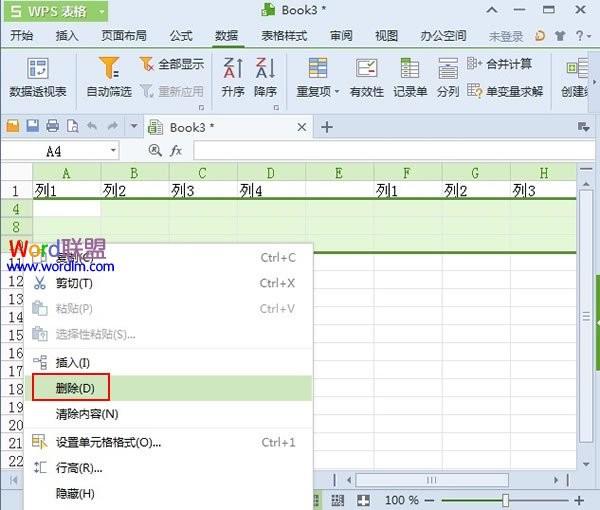
Task: Click the Create Group (创建组) icon
Action: point(577,68)
